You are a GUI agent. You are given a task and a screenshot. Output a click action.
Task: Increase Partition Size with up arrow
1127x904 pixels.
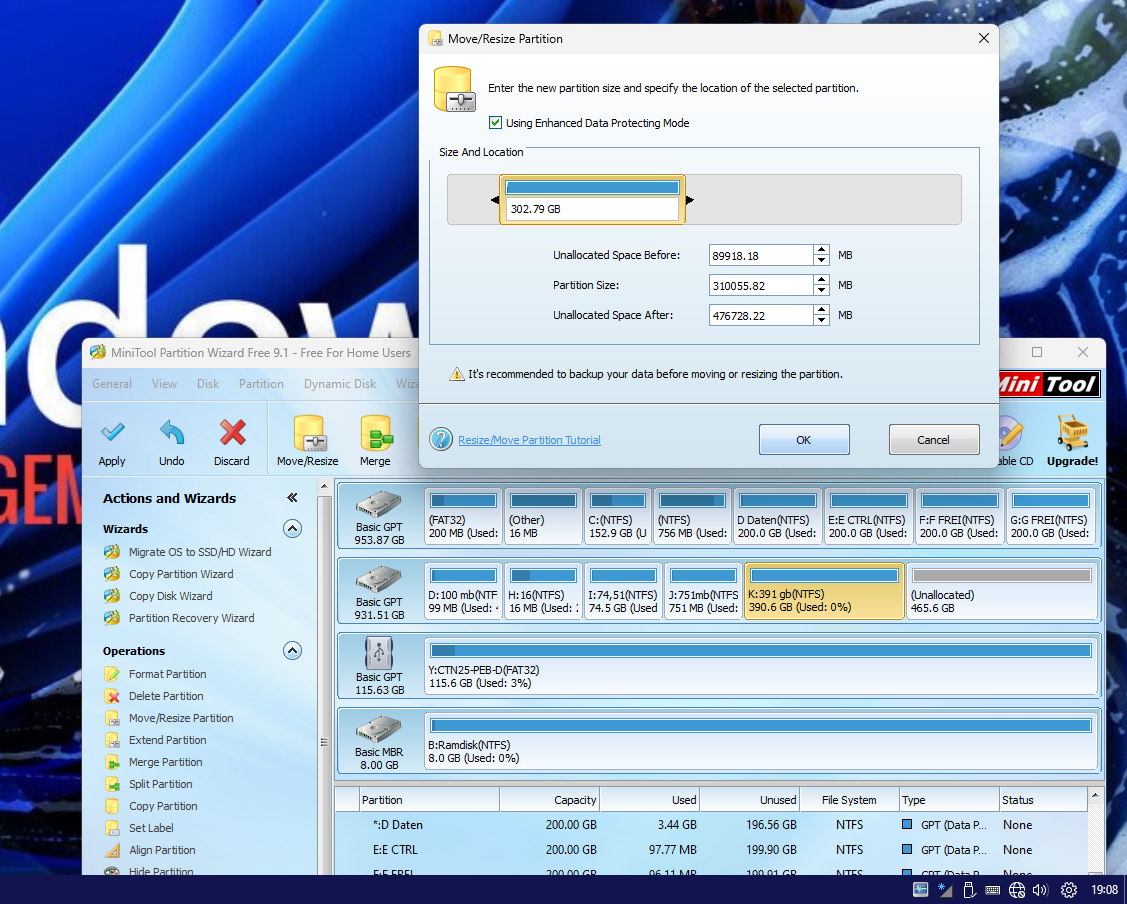(x=822, y=280)
